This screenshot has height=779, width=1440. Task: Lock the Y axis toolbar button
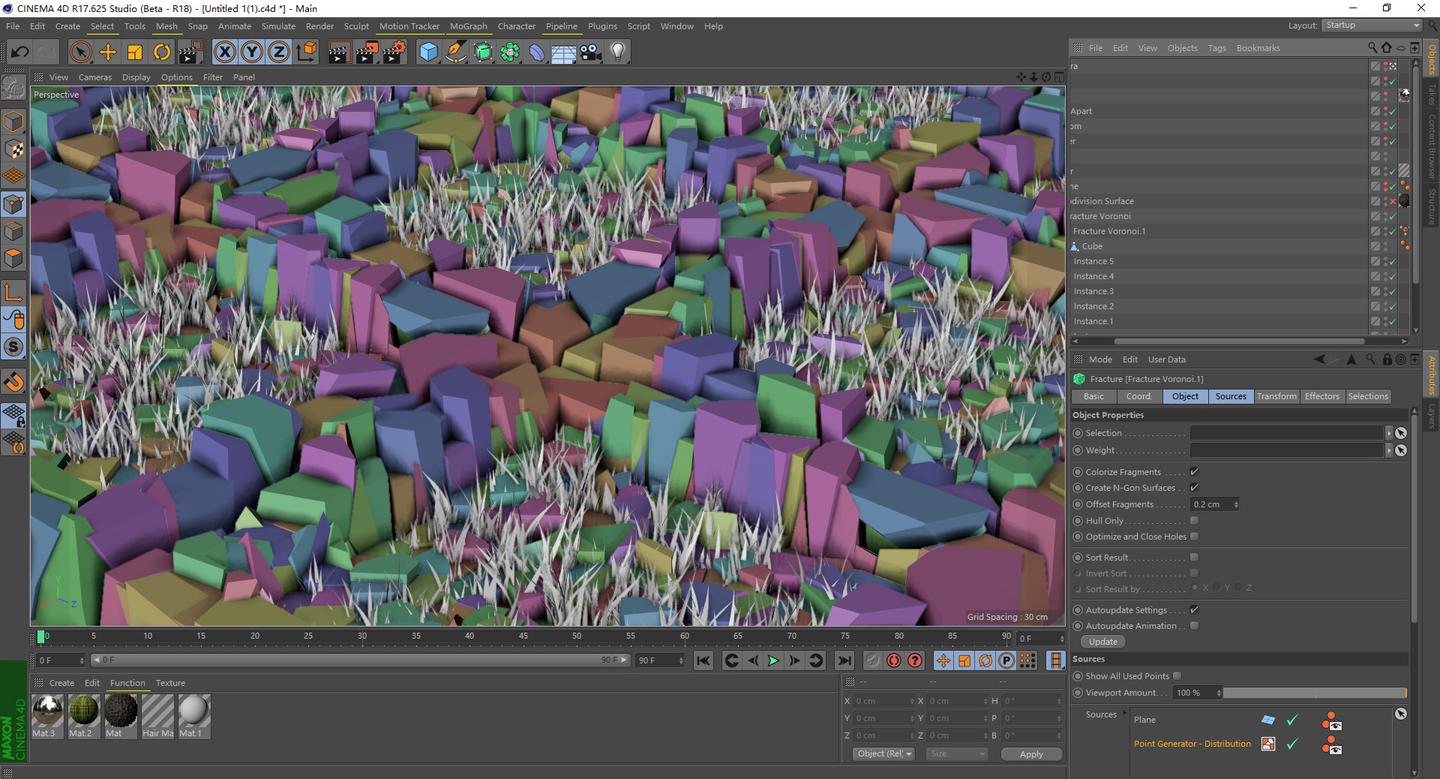click(250, 52)
